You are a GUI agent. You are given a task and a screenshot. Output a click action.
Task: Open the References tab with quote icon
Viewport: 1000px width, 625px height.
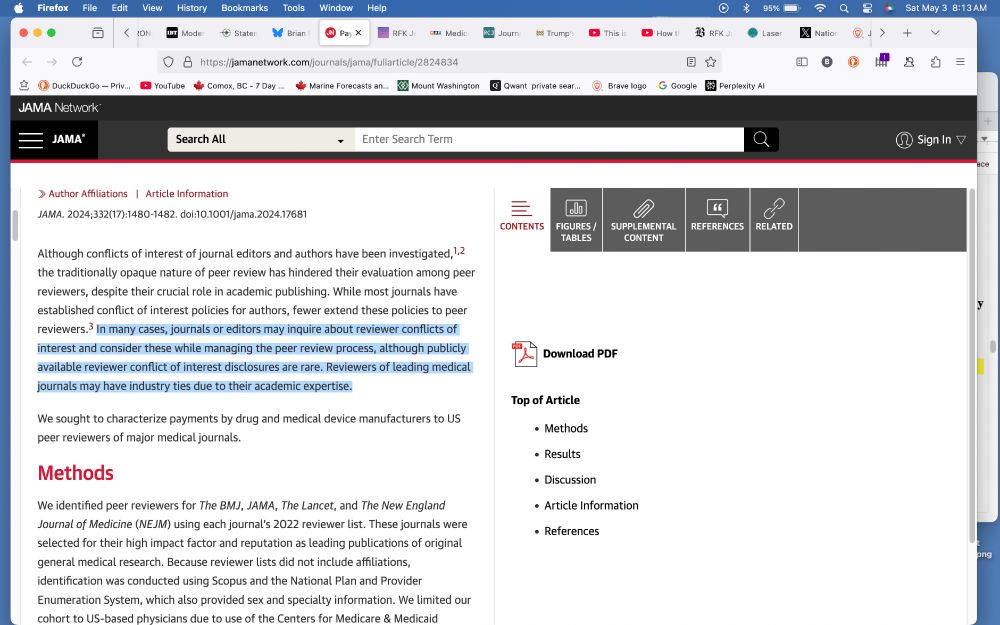[717, 220]
